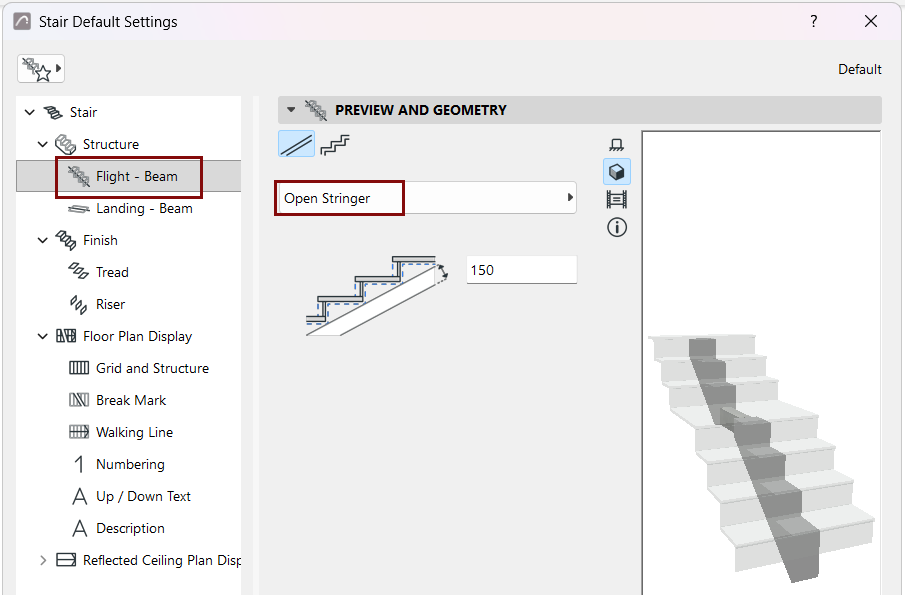The width and height of the screenshot is (905, 595).
Task: Collapse the Preview and Geometry panel
Action: (291, 110)
